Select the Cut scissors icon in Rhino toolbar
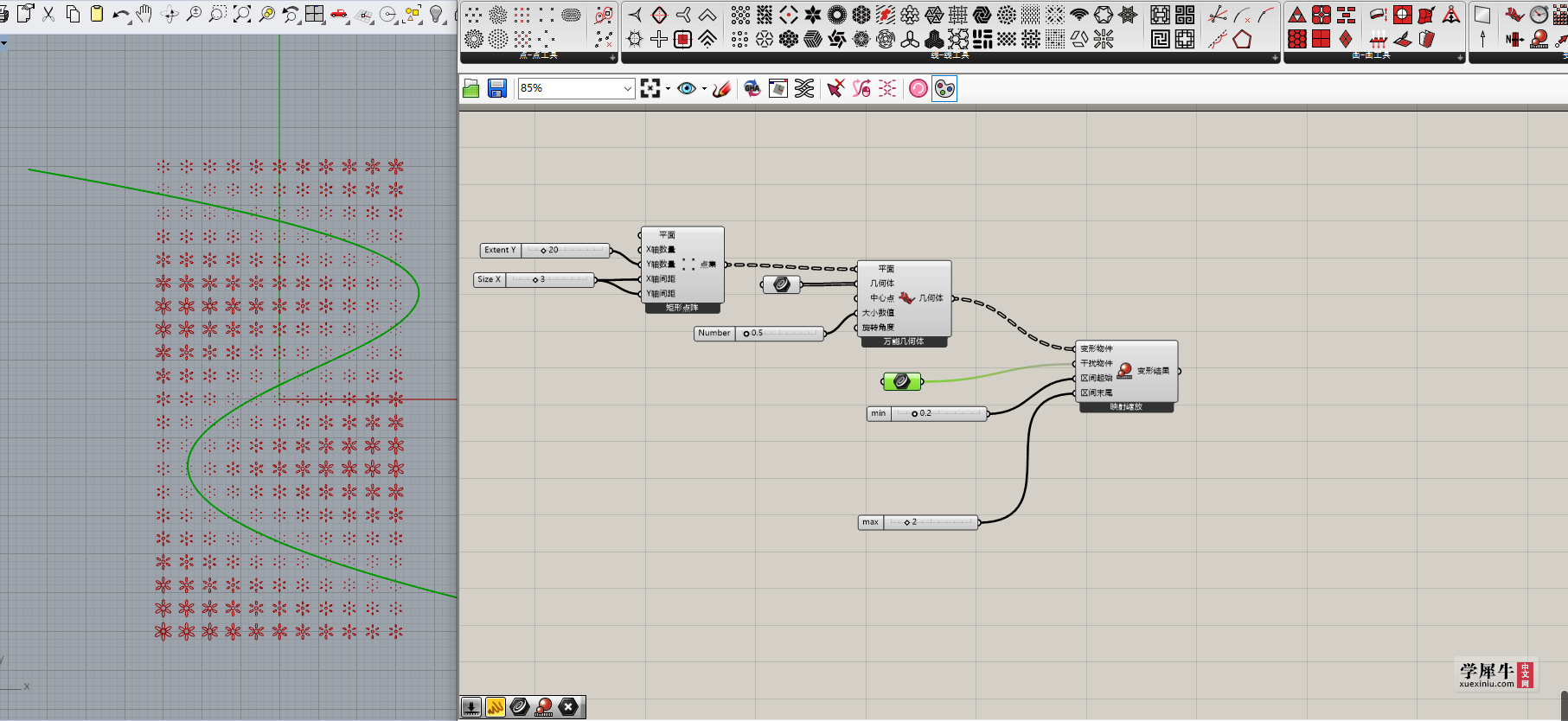 (x=48, y=14)
